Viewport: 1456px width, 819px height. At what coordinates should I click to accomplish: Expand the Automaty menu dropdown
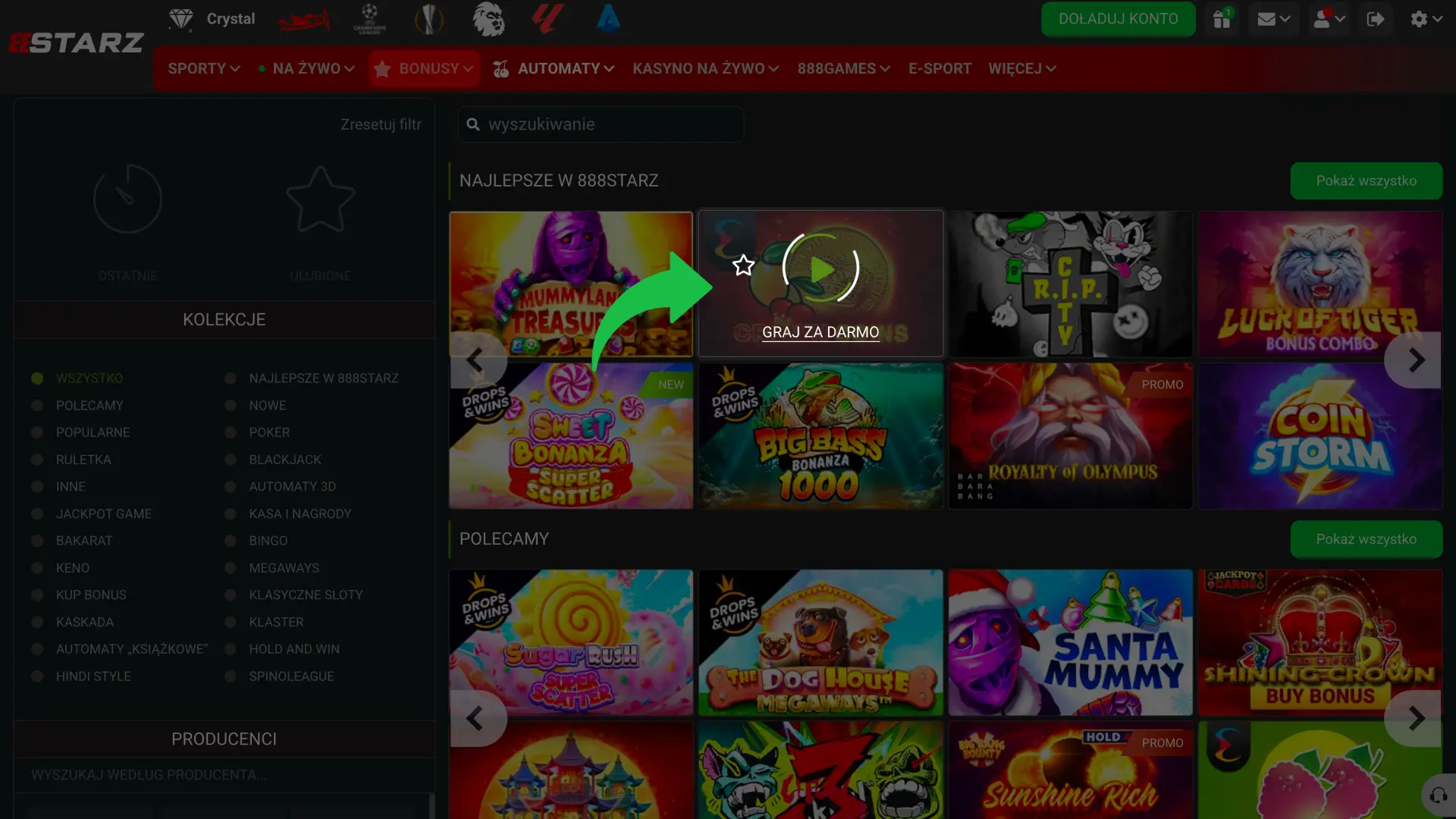tap(554, 68)
